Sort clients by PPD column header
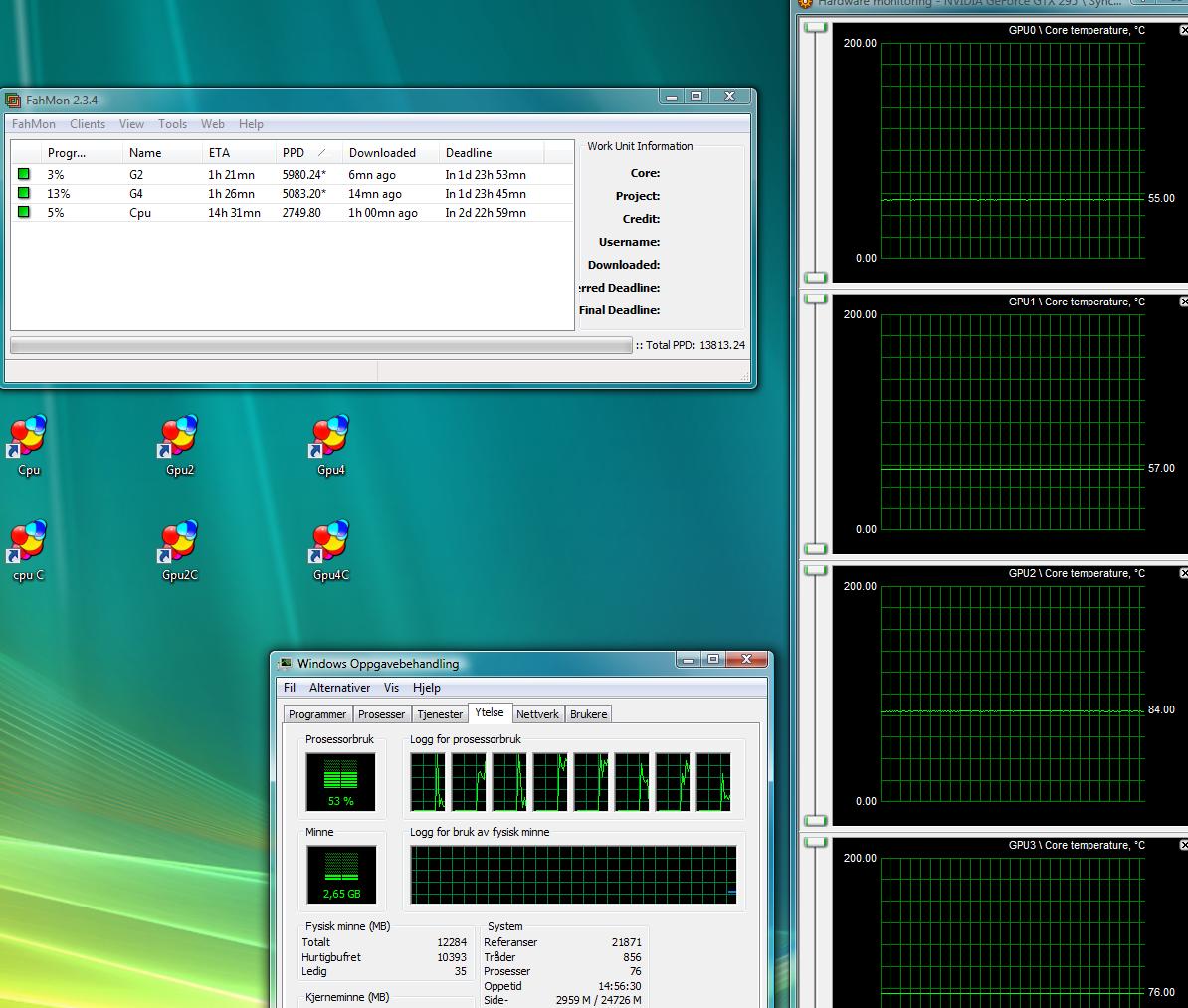 tap(309, 153)
